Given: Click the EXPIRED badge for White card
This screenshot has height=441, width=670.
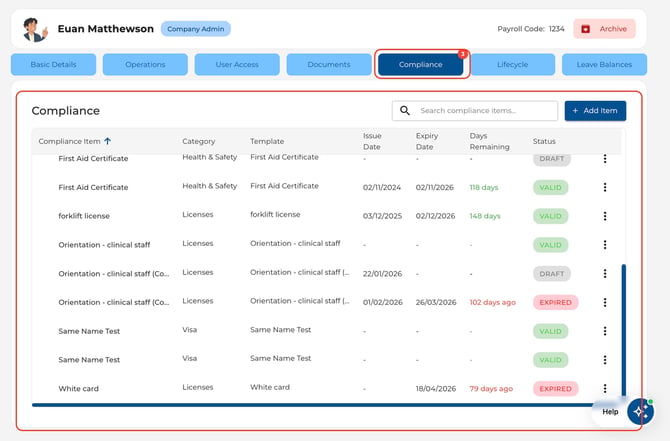Looking at the screenshot, I should tap(555, 388).
